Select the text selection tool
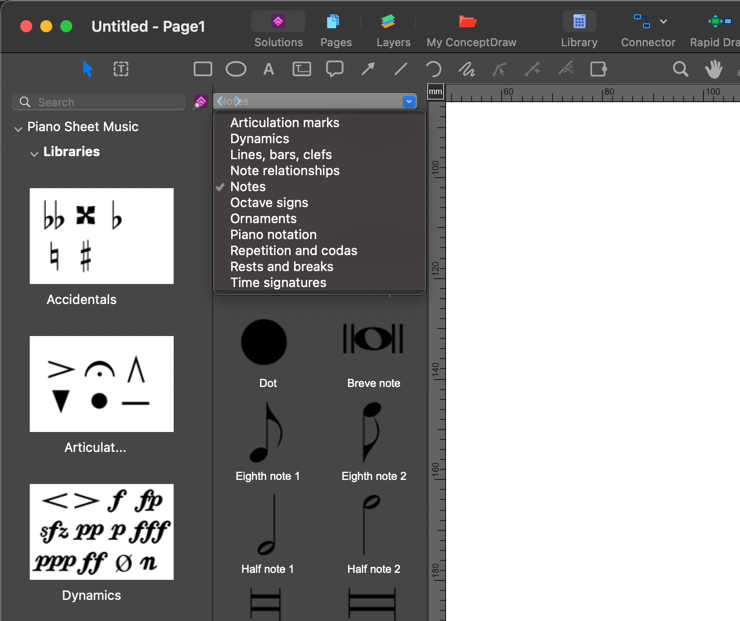740x621 pixels. point(121,69)
